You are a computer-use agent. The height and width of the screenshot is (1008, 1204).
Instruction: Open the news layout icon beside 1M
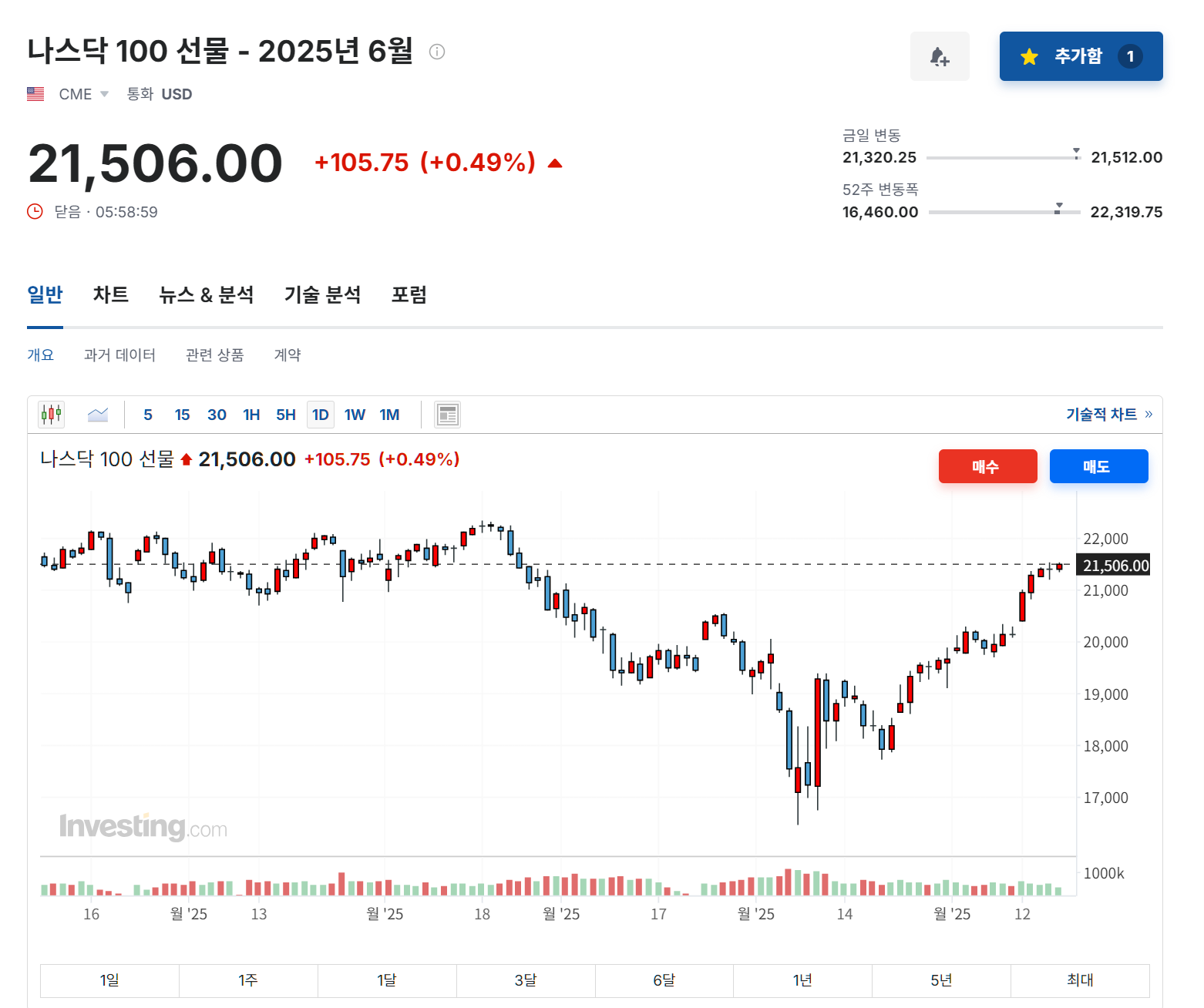click(447, 414)
